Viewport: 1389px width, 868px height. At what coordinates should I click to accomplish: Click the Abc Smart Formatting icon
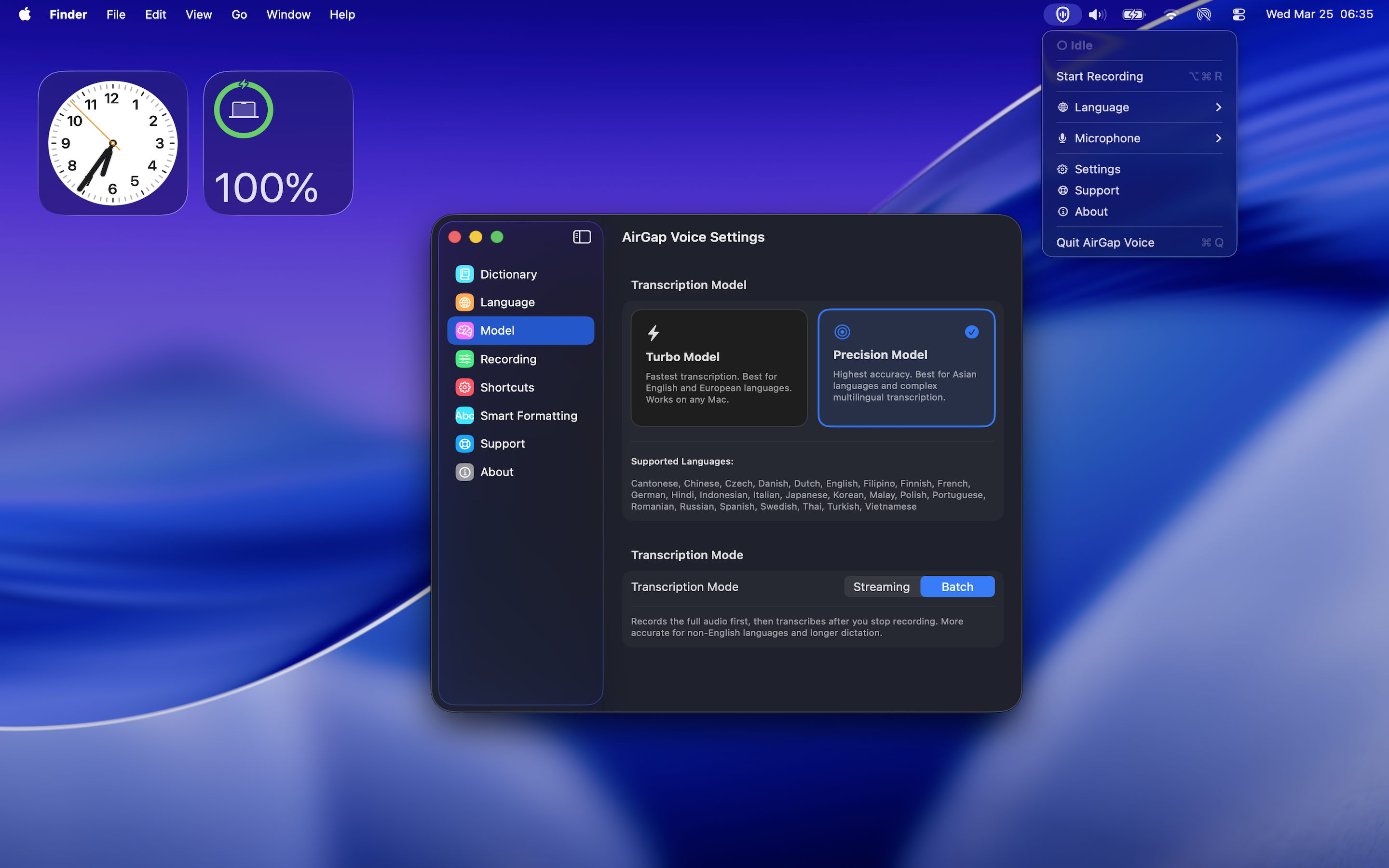[464, 416]
